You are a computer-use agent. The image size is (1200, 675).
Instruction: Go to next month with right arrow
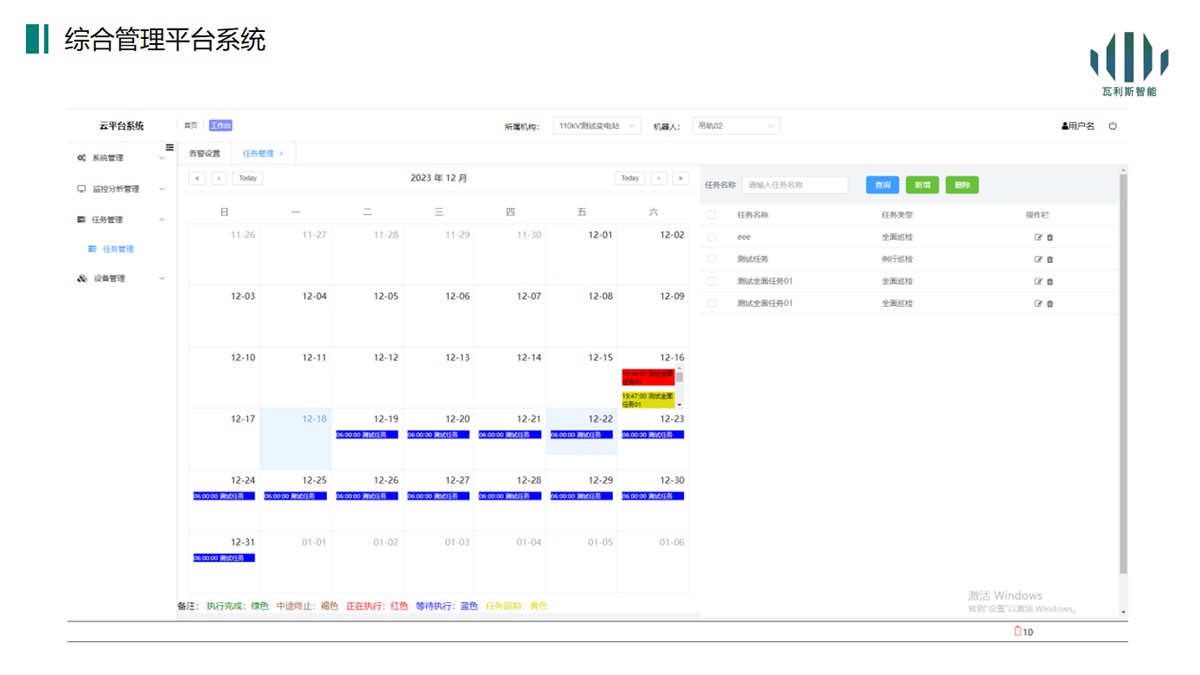[x=658, y=178]
